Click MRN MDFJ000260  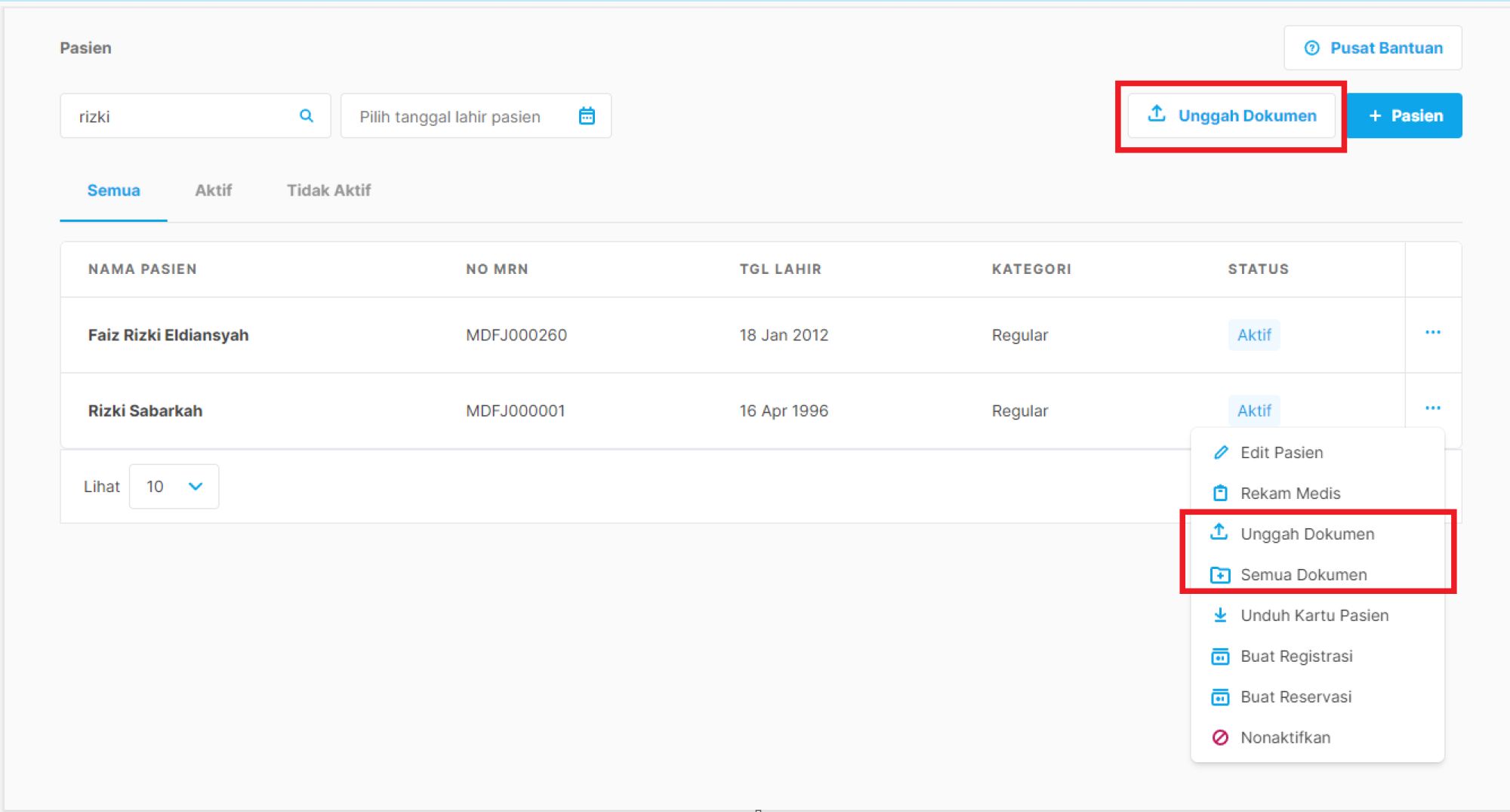click(x=516, y=335)
